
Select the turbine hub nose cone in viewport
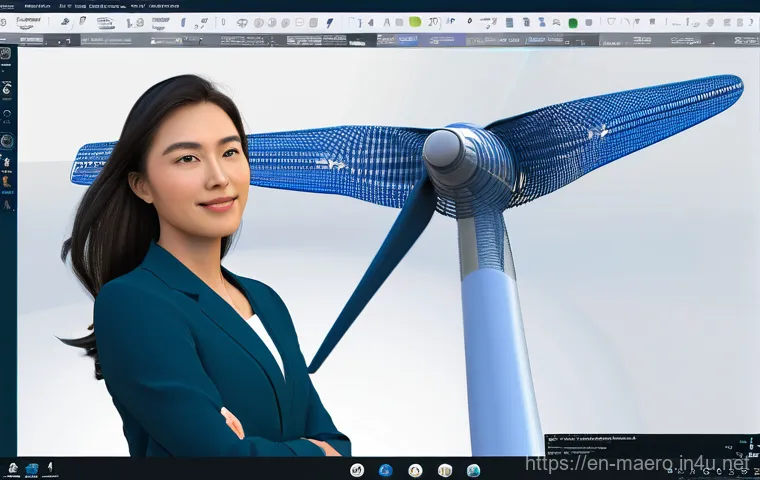tap(443, 148)
